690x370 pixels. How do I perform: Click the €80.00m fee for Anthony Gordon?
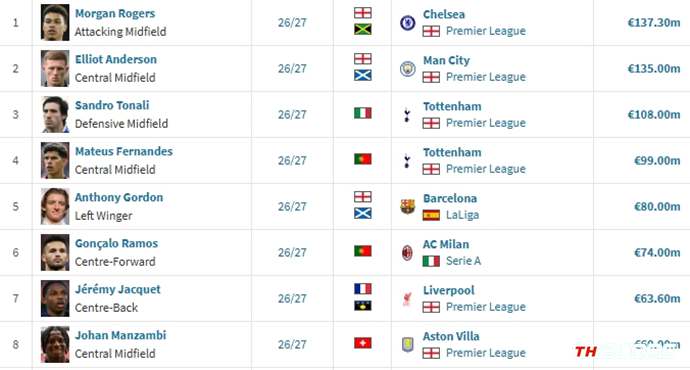[x=657, y=207]
